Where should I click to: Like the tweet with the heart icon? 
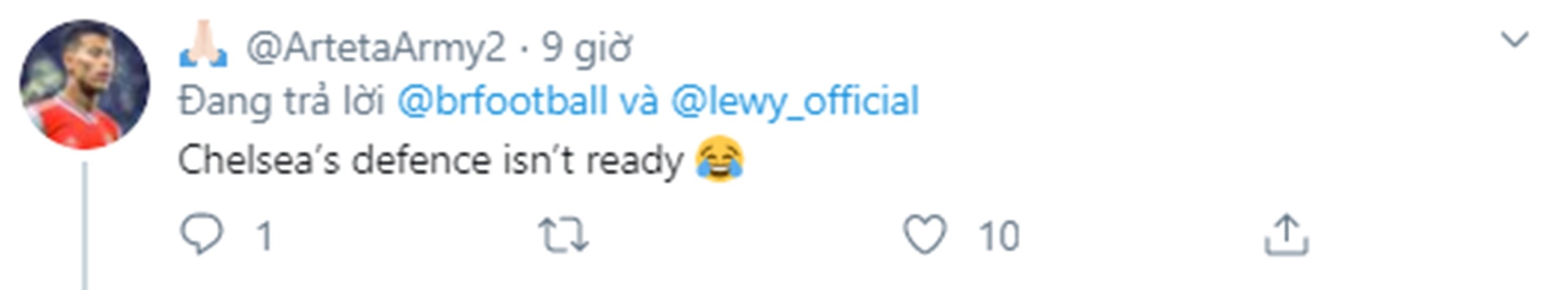(x=924, y=235)
